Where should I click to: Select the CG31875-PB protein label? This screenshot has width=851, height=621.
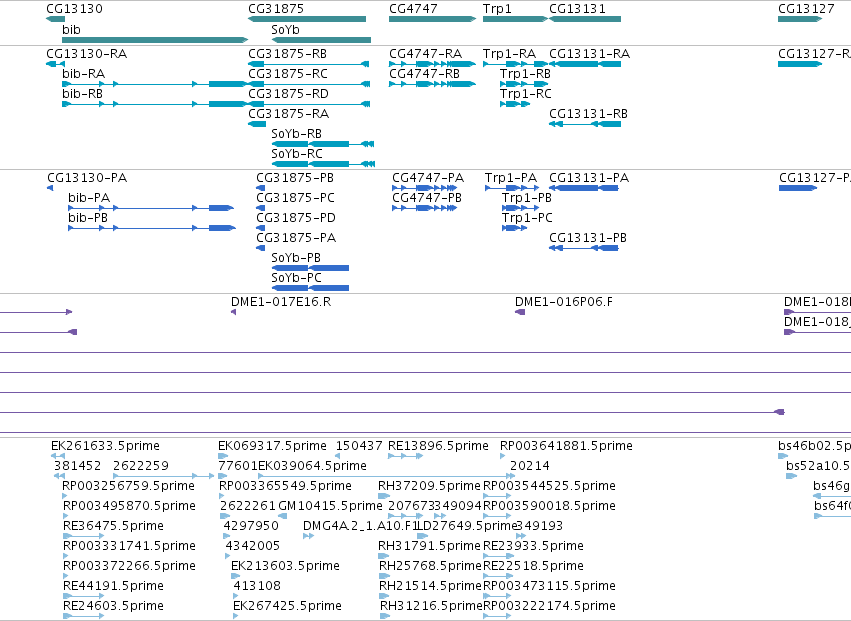(295, 178)
